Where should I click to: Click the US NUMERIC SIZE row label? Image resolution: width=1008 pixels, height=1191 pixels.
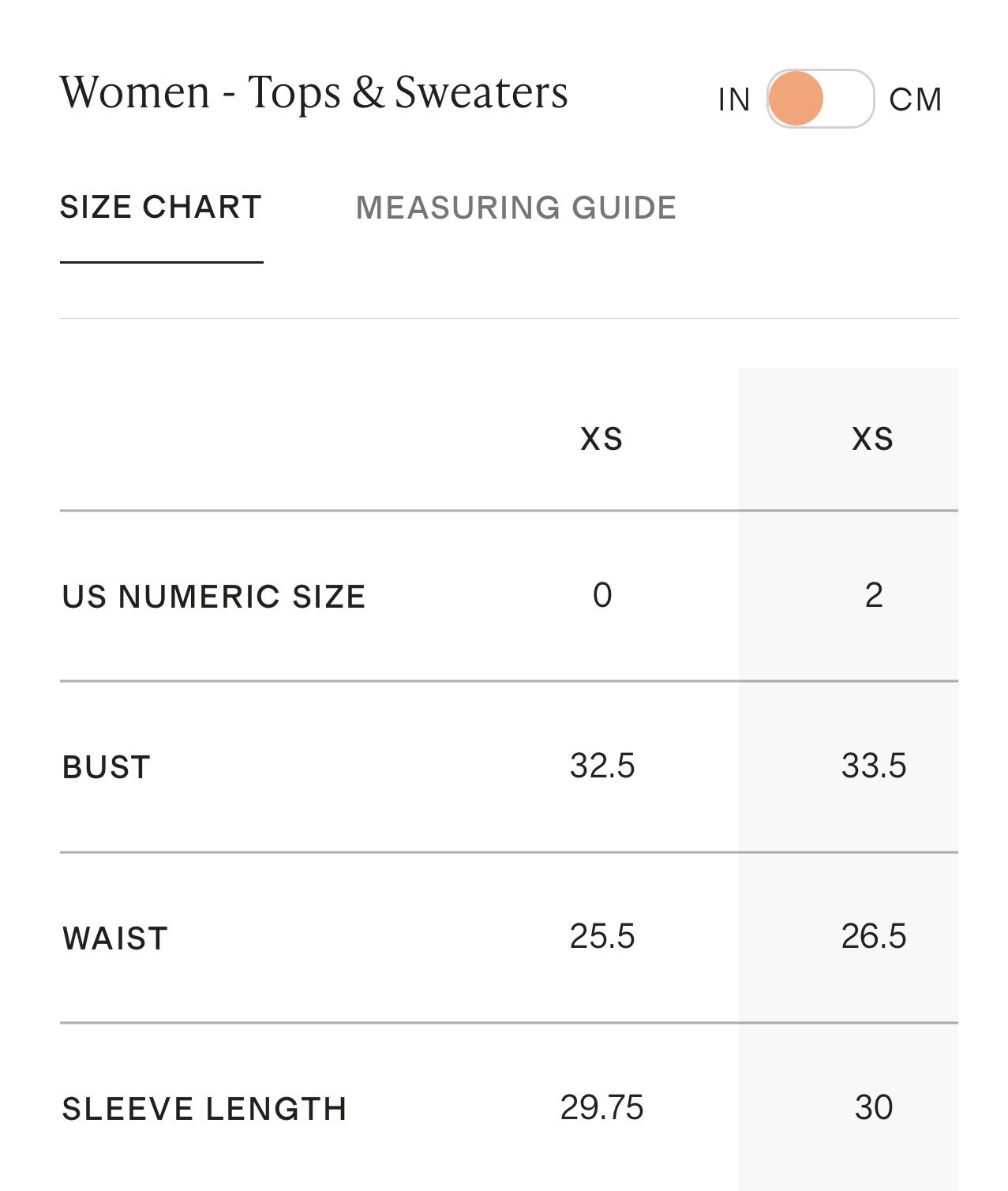214,597
